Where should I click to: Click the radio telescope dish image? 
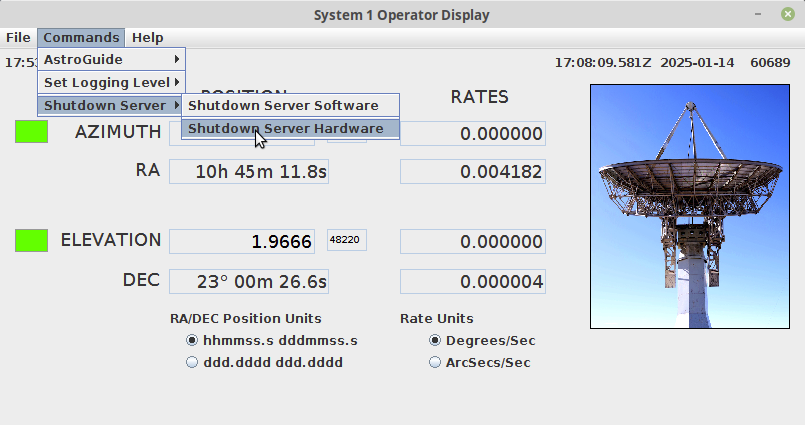[x=689, y=206]
